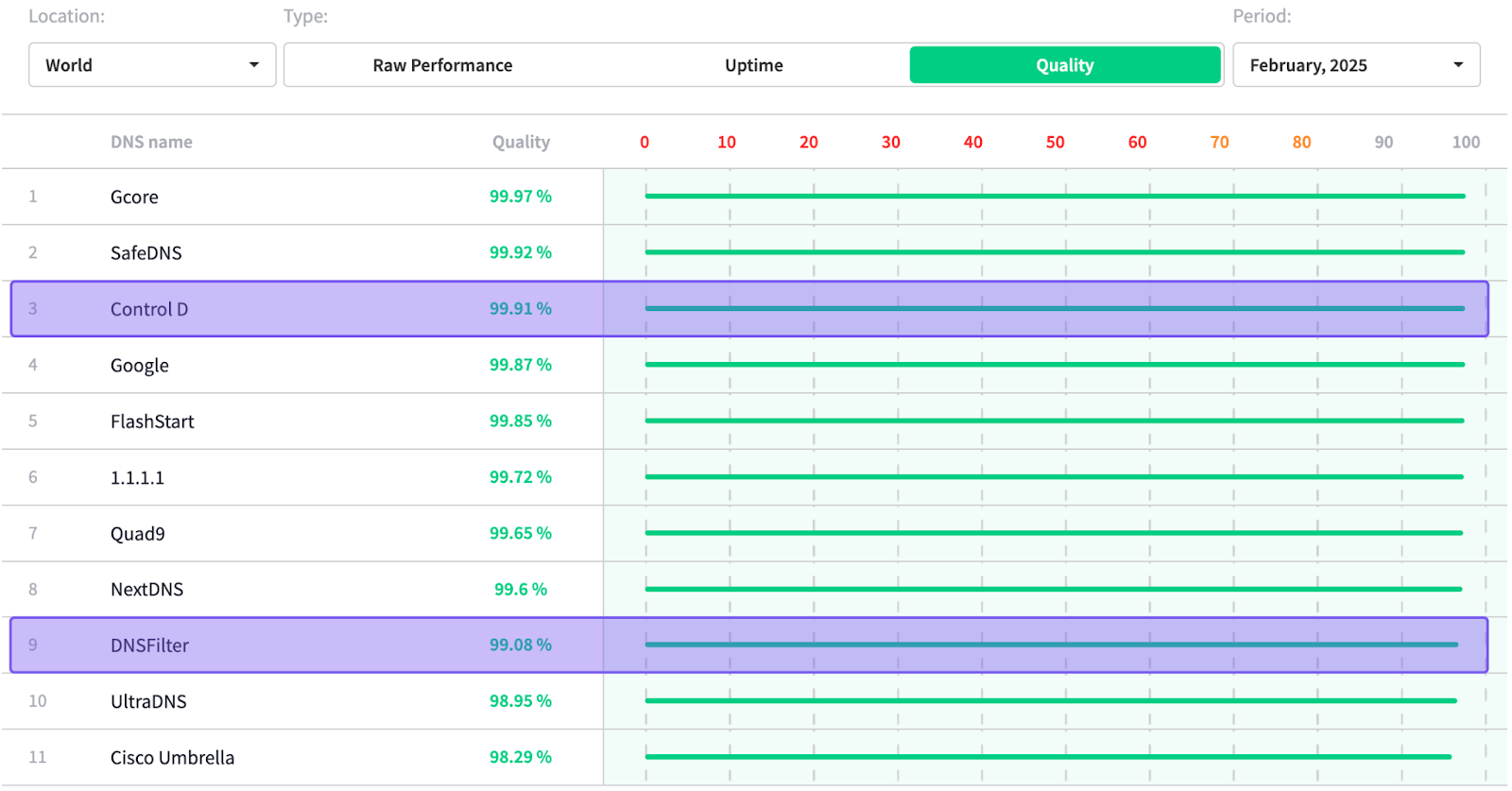Click Gcore's 99.97 % quality value

click(x=521, y=197)
